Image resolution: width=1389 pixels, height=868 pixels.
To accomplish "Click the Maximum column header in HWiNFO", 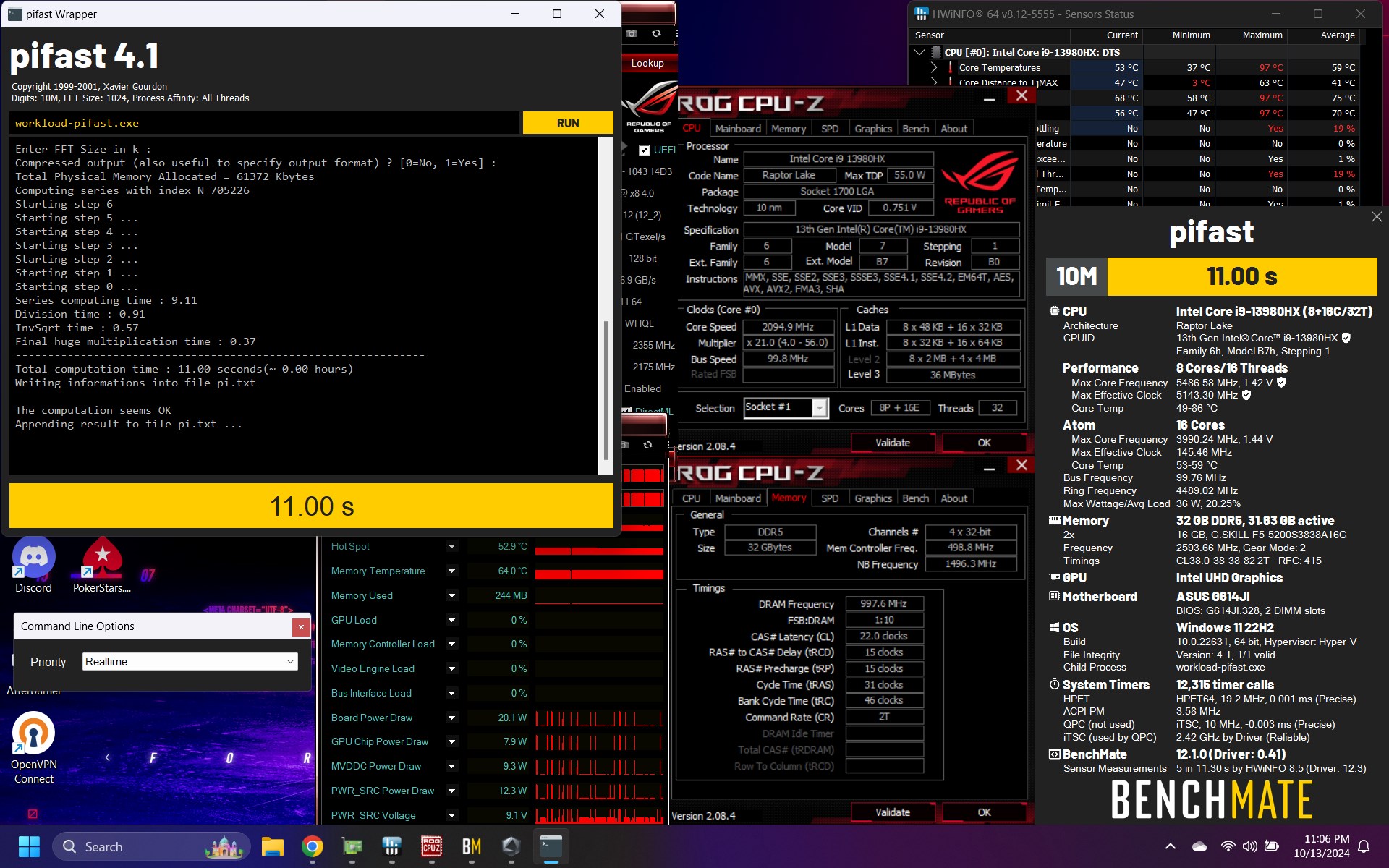I will click(1252, 35).
